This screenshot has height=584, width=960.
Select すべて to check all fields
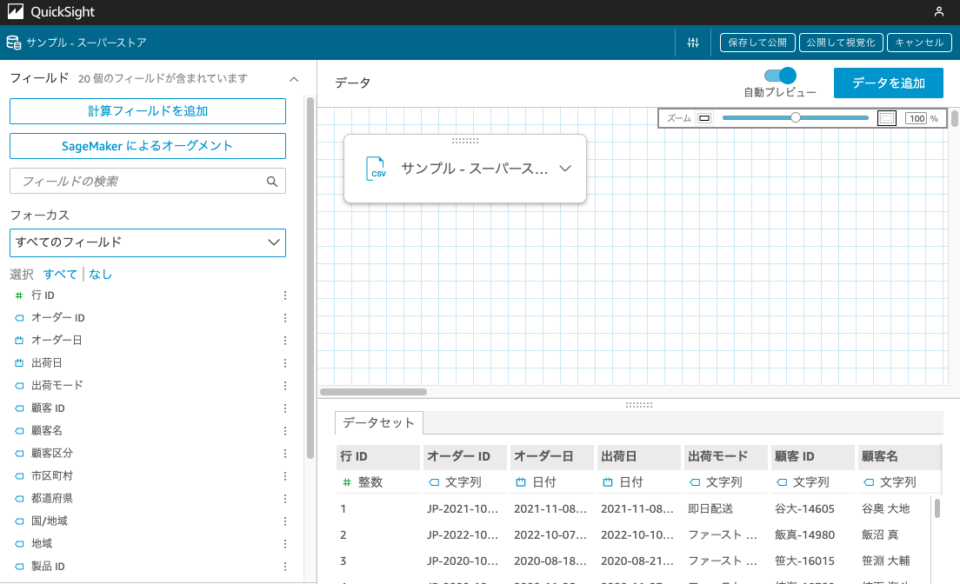pos(60,273)
